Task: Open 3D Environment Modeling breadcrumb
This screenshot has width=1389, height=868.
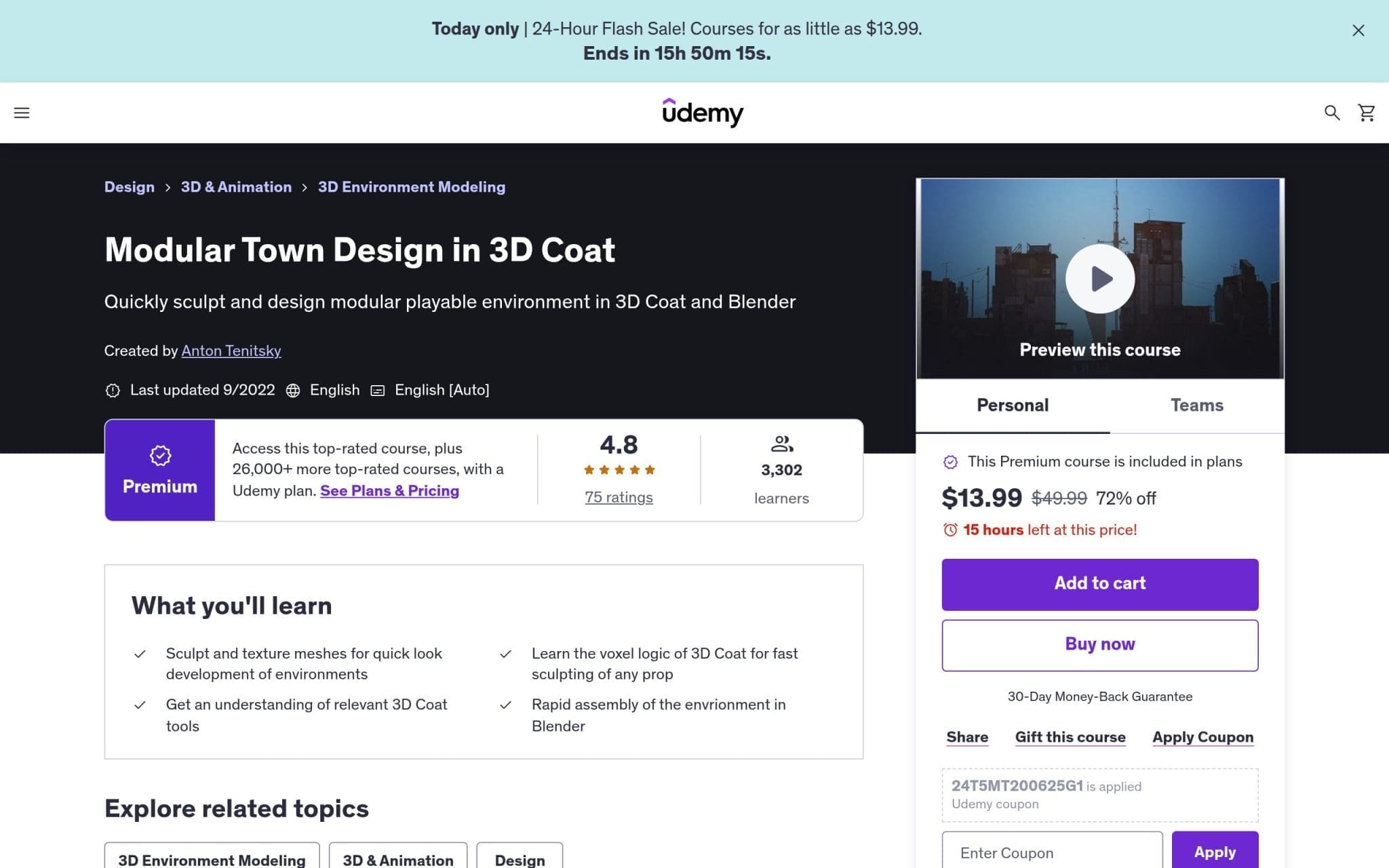Action: 412,187
